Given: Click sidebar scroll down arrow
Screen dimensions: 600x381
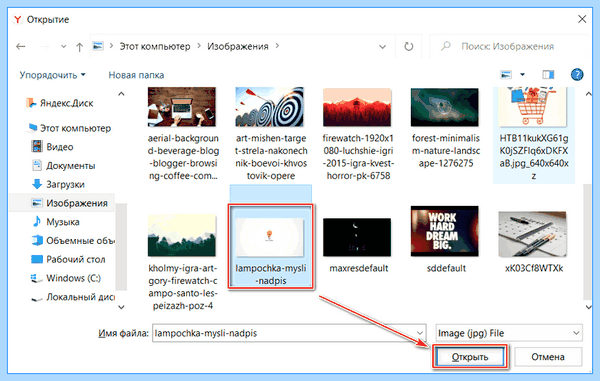Looking at the screenshot, I should (x=121, y=307).
